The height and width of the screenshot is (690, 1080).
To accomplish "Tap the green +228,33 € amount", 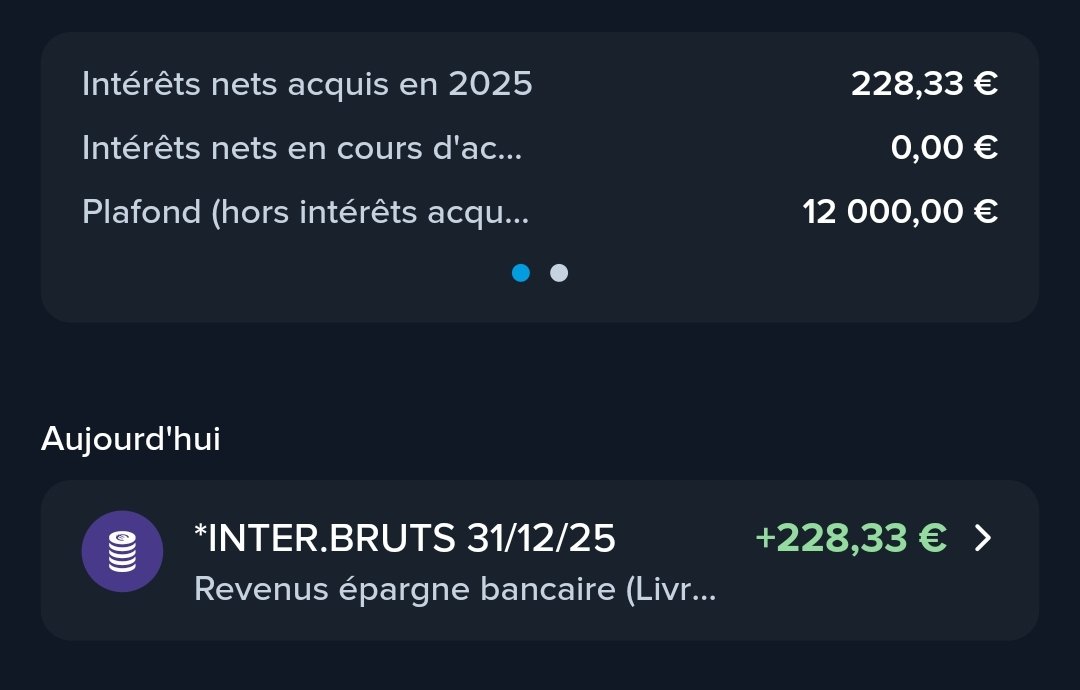I will 850,539.
